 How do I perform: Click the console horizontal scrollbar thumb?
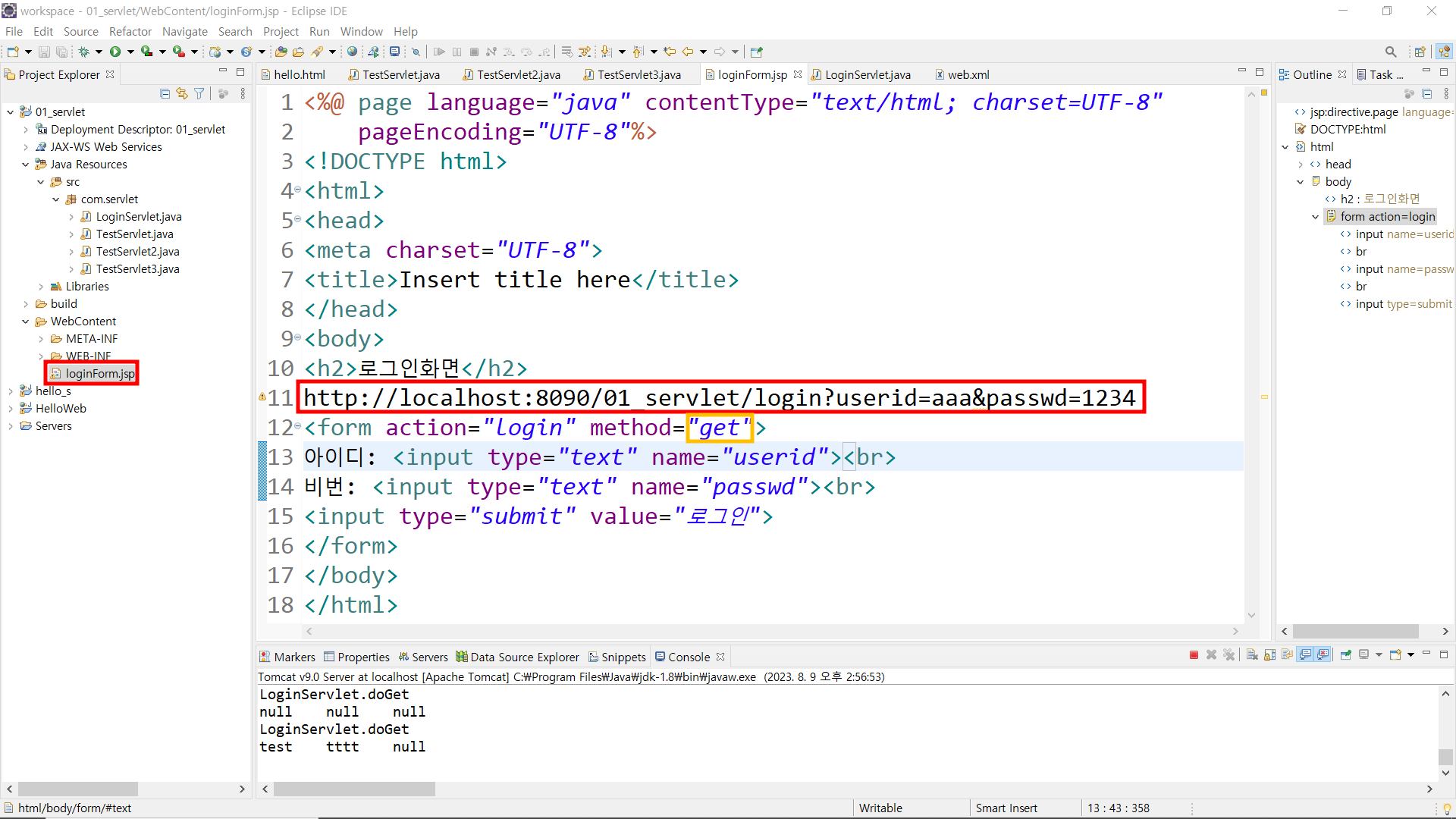[x=354, y=789]
